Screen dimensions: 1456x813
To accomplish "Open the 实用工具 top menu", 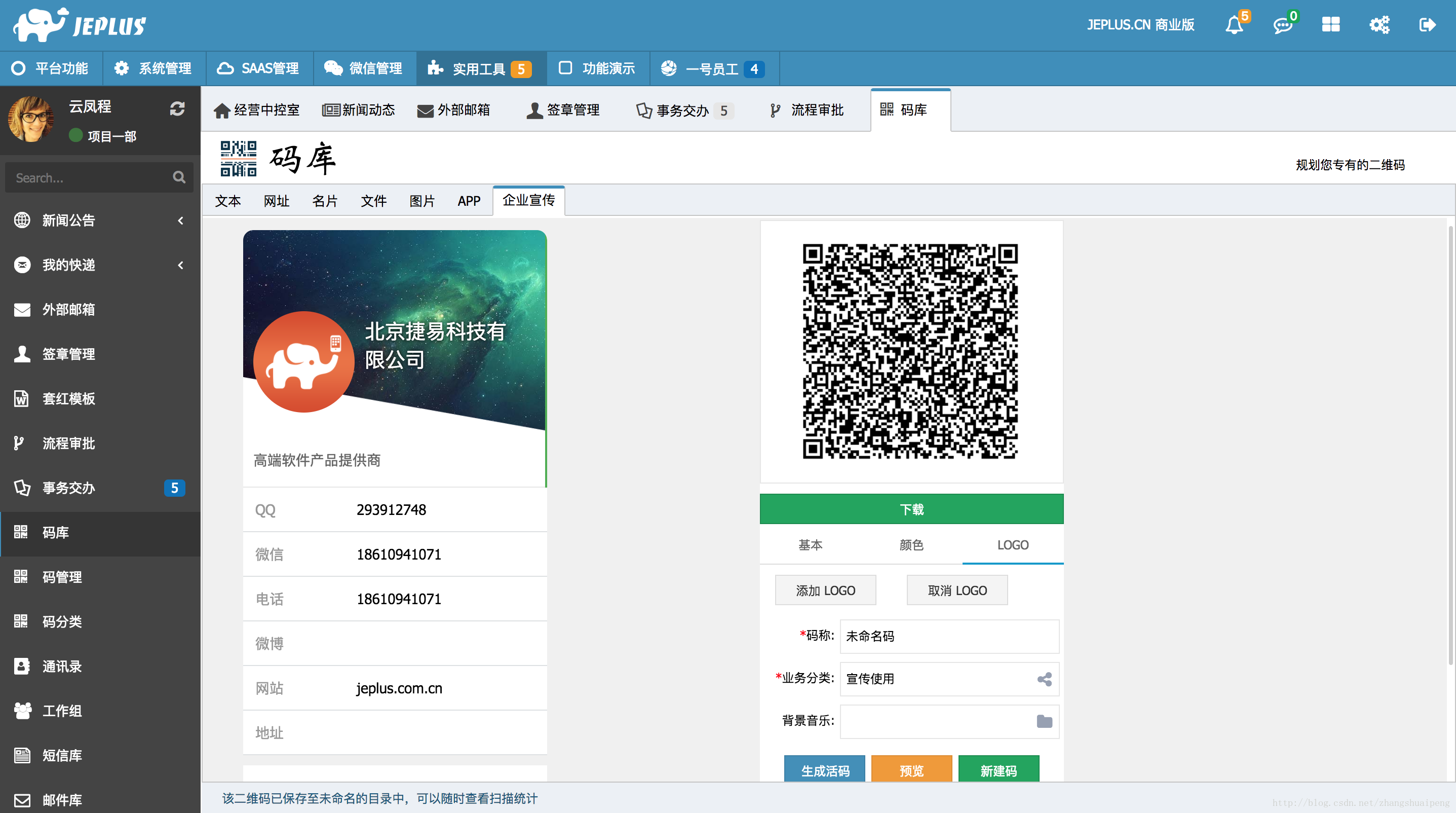I will pyautogui.click(x=481, y=68).
